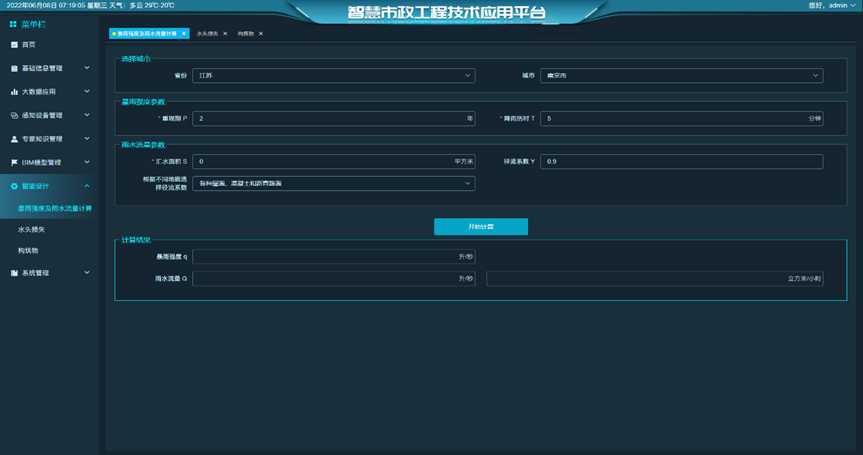Screen dimensions: 863x455
Task: Click the 大数据应用 bar chart icon
Action: (x=14, y=92)
